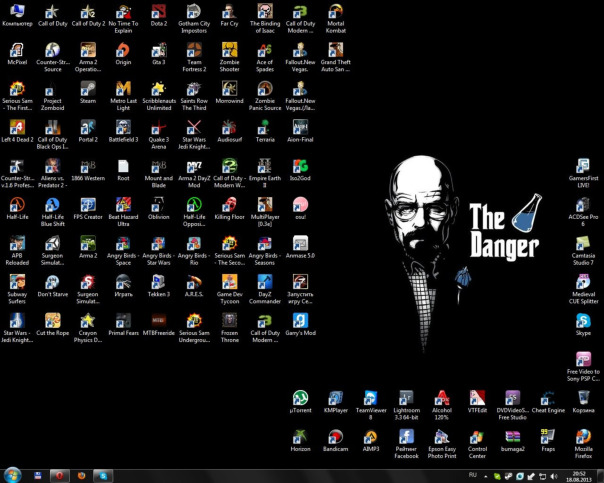Open the AIMP3 desktop shortcut
The image size is (604, 483).
[x=371, y=441]
